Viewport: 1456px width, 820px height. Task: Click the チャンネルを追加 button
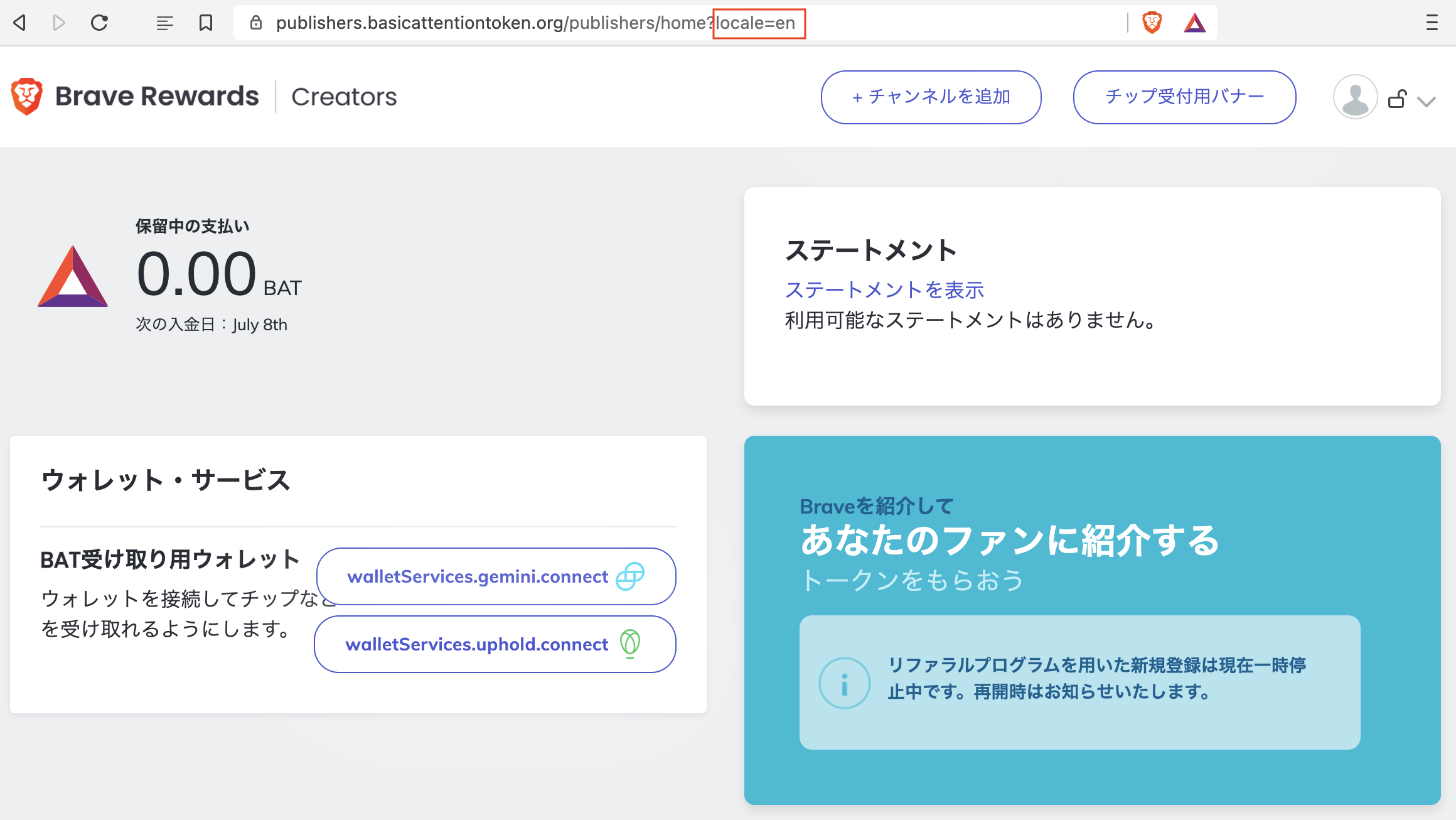point(931,97)
